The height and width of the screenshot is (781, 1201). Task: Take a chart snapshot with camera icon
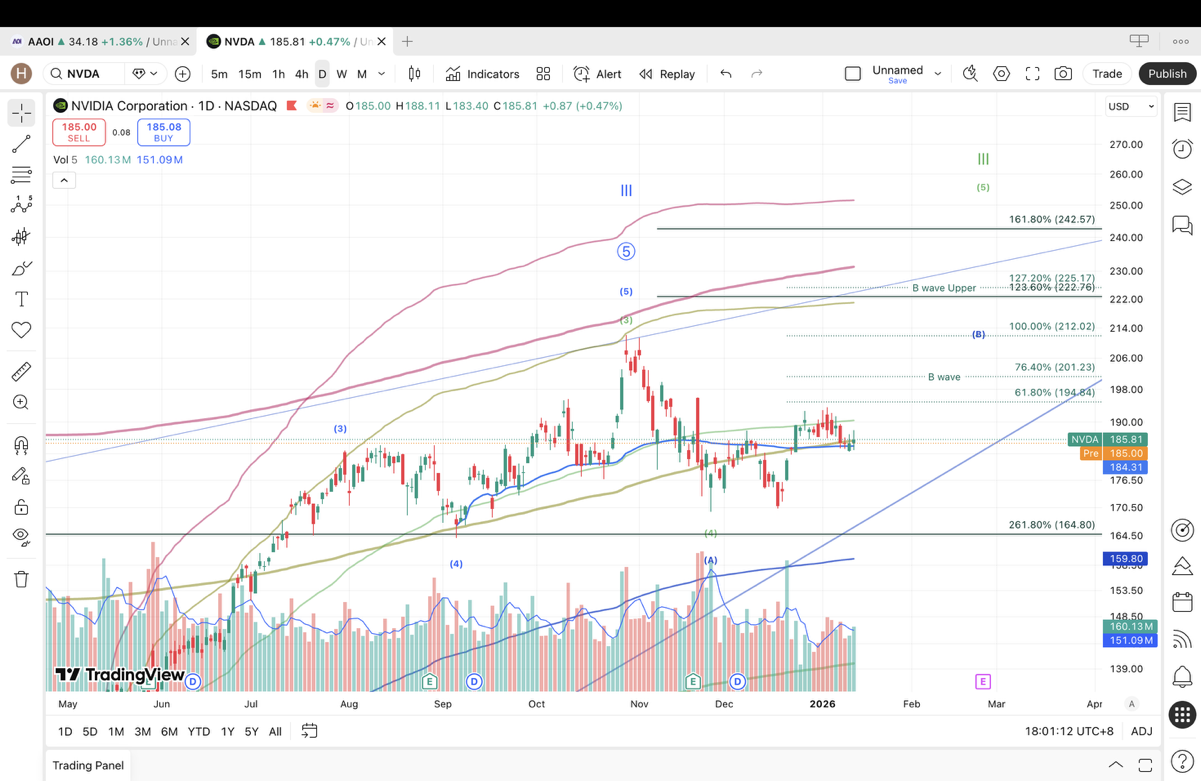click(1063, 74)
